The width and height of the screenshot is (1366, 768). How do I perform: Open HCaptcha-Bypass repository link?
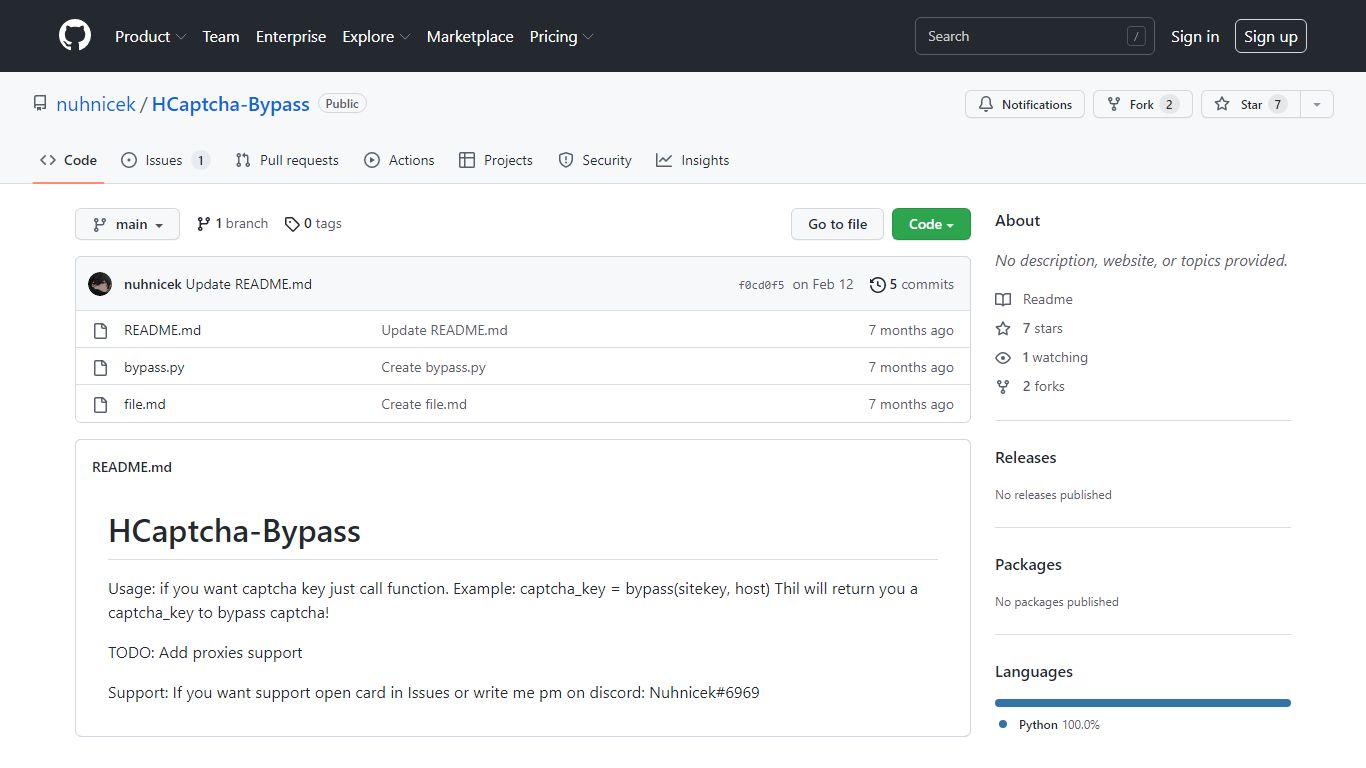[231, 104]
